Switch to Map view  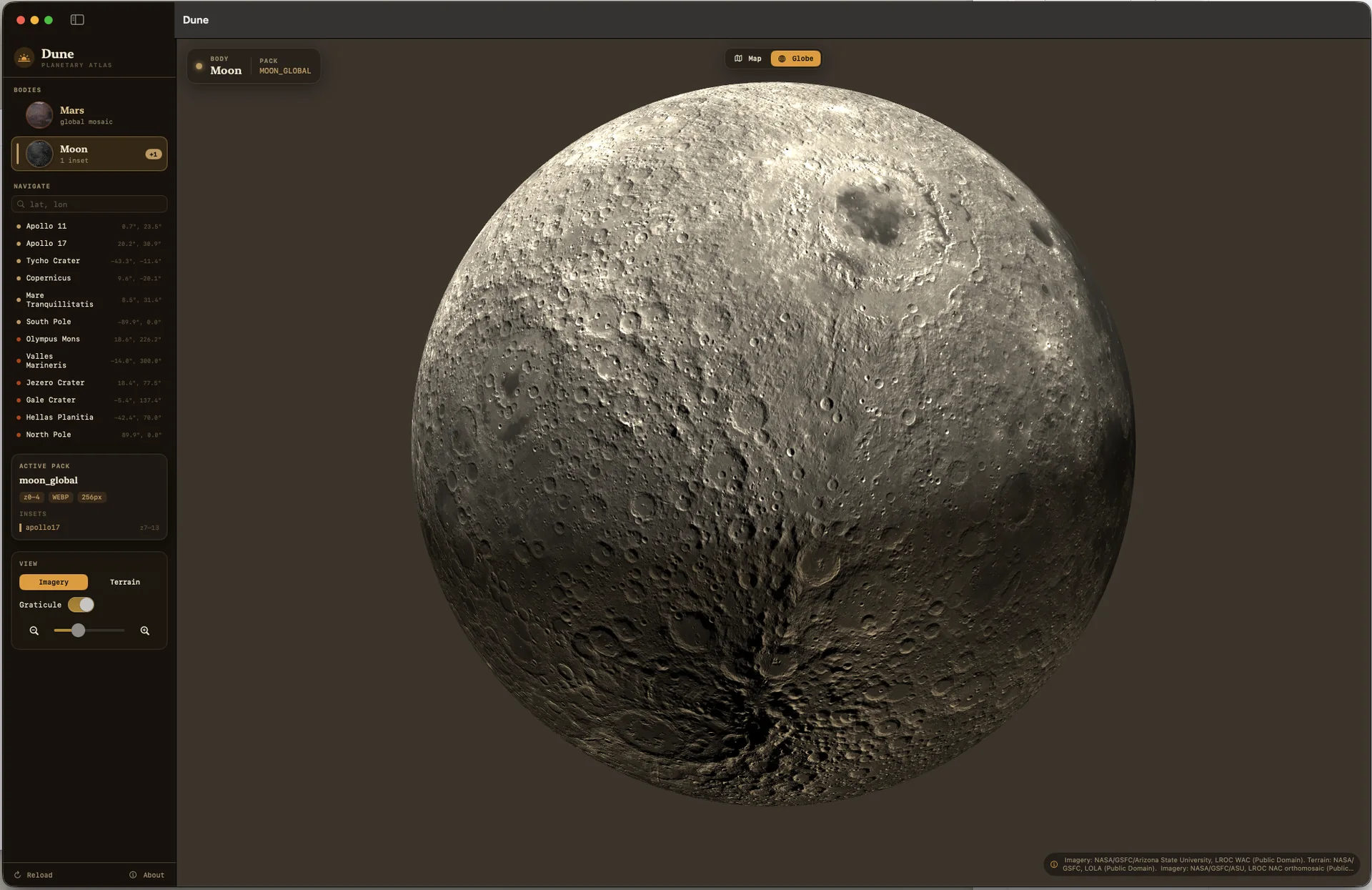[748, 59]
